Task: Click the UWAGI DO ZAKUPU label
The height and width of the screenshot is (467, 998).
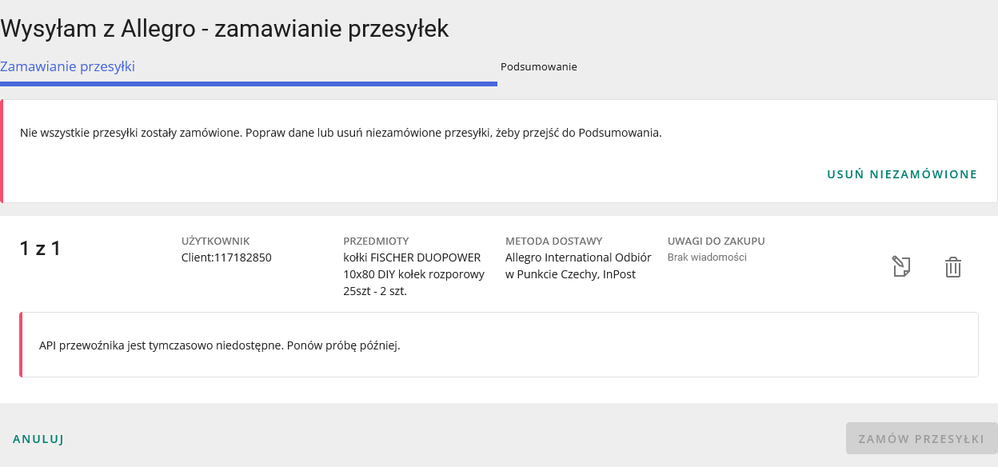Action: point(716,241)
